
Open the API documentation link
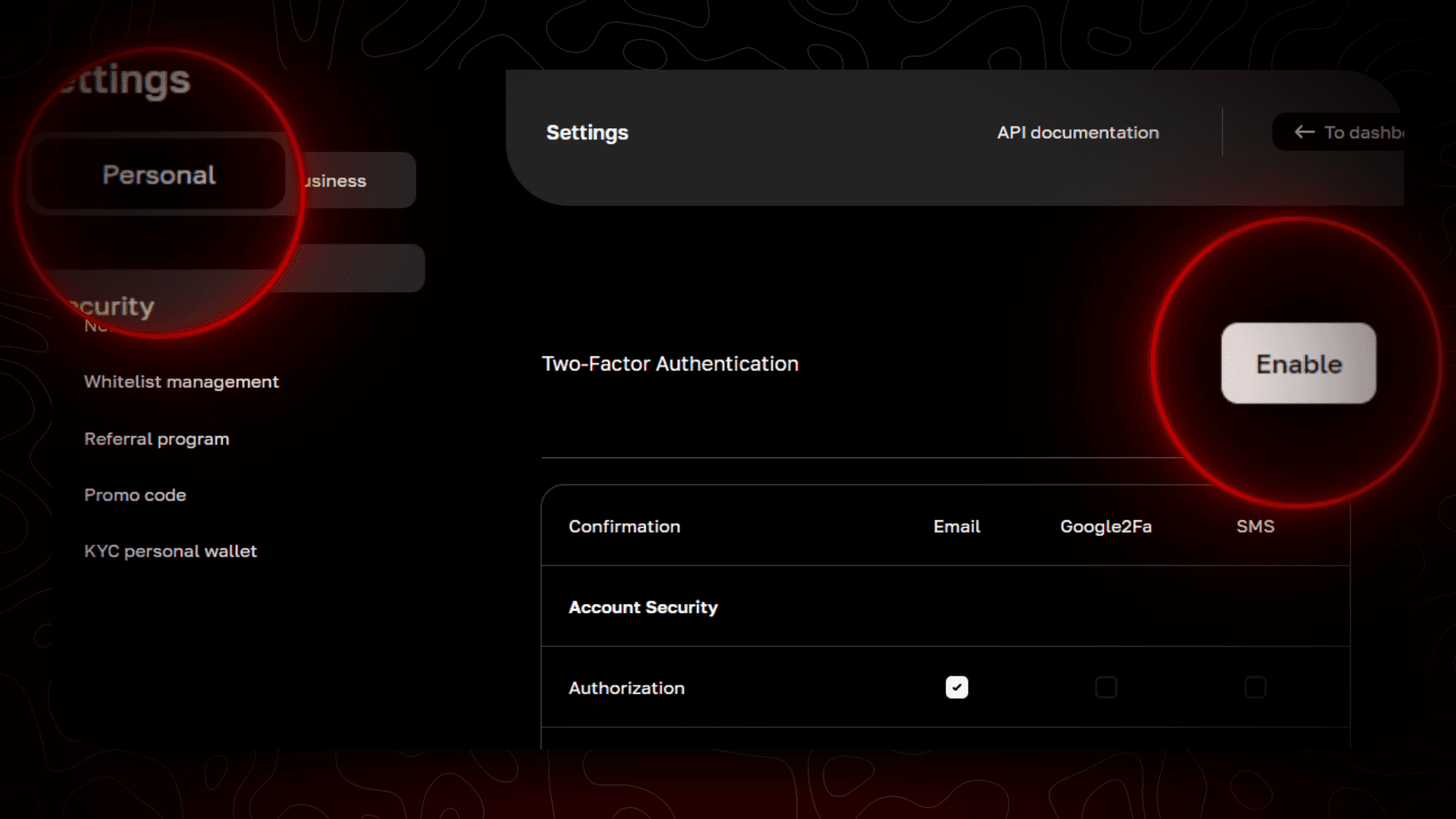point(1078,133)
